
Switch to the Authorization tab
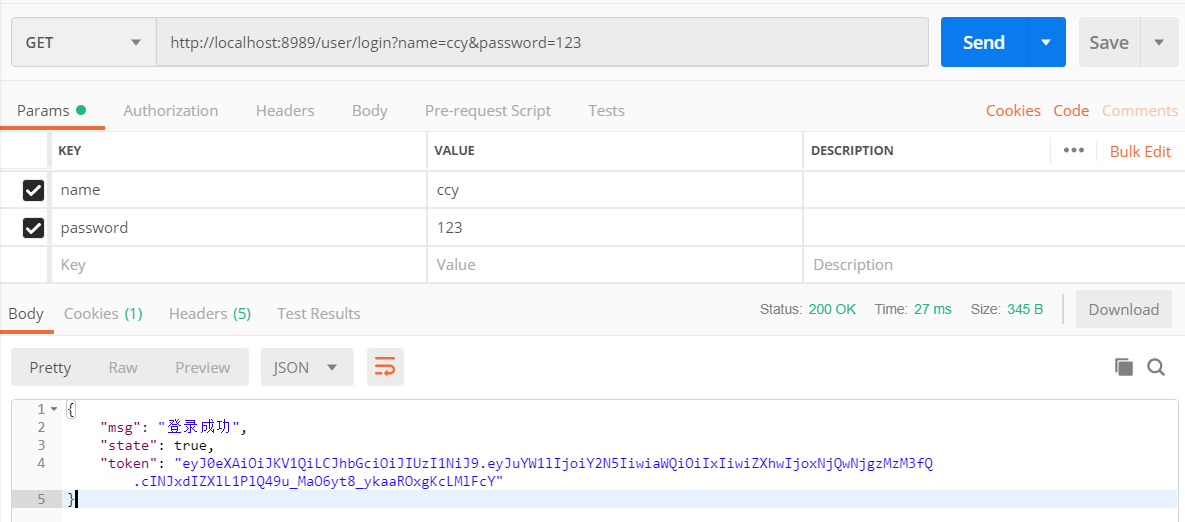(170, 111)
